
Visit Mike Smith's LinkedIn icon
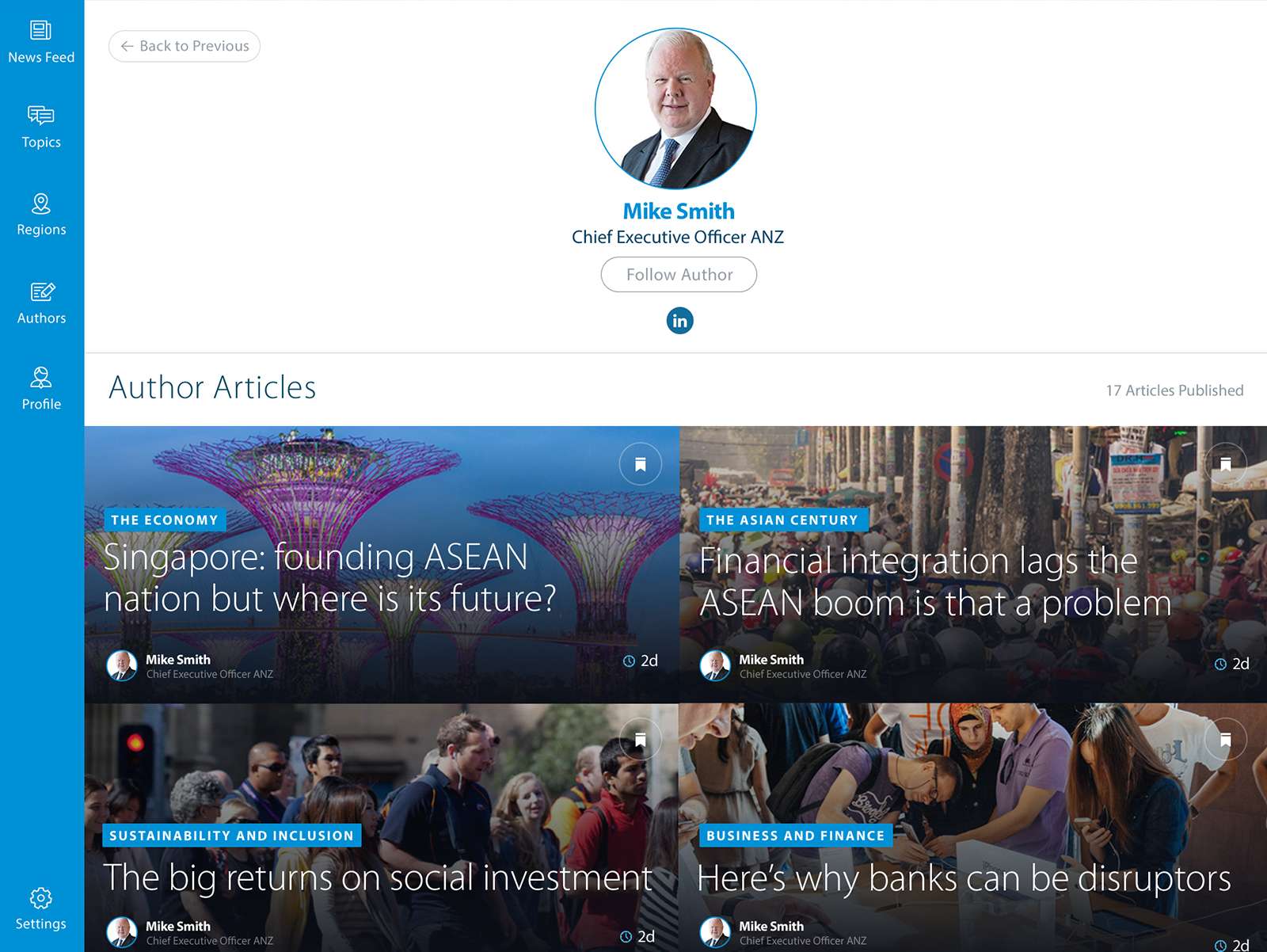coord(679,320)
